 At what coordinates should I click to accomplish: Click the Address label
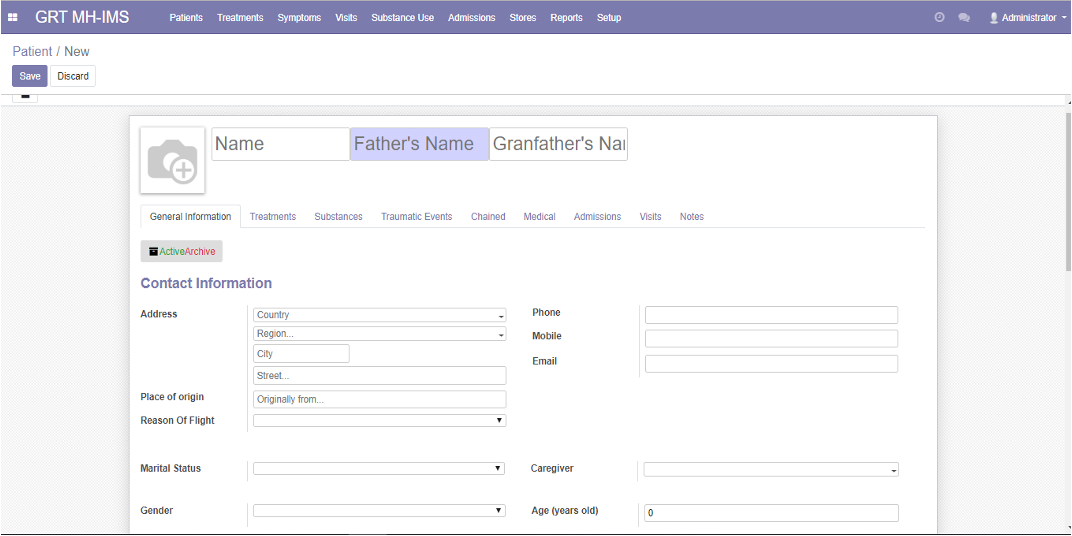[x=159, y=314]
